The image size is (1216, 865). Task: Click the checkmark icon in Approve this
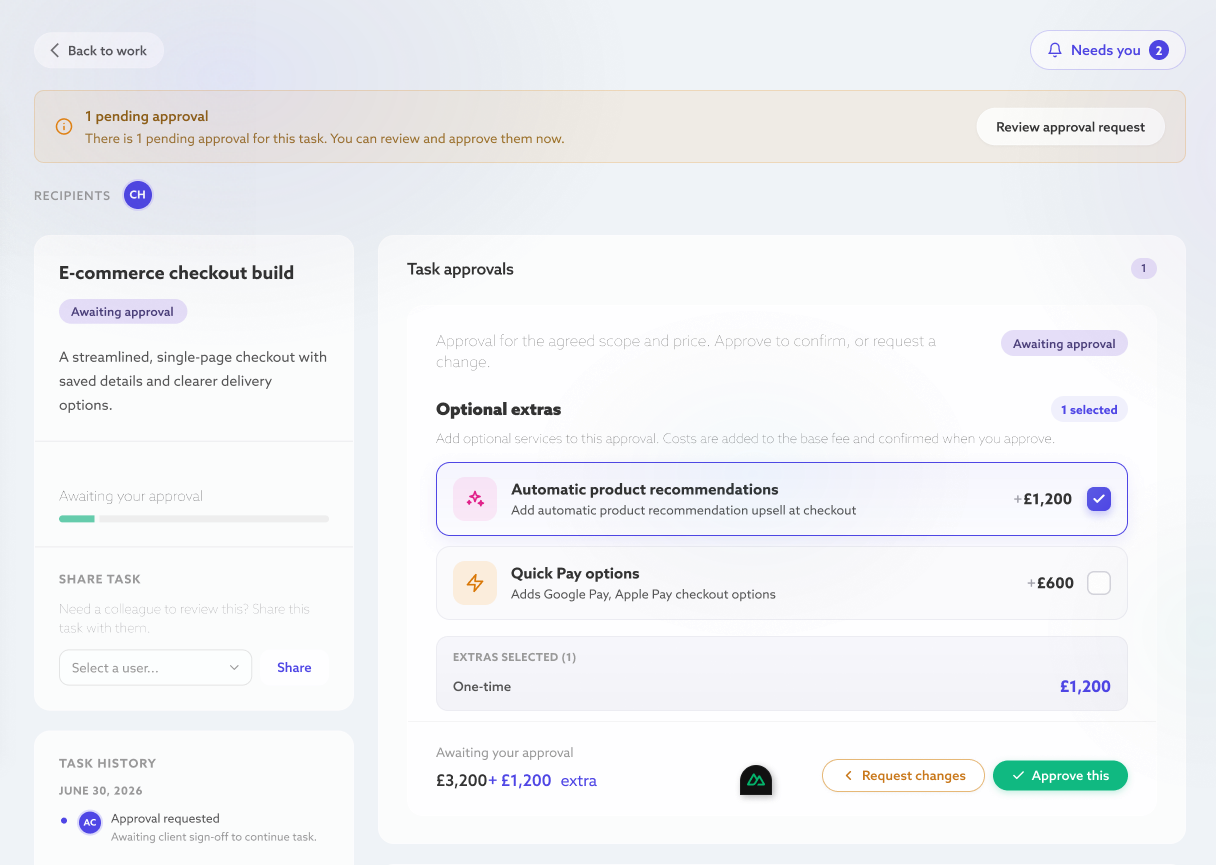click(1018, 776)
